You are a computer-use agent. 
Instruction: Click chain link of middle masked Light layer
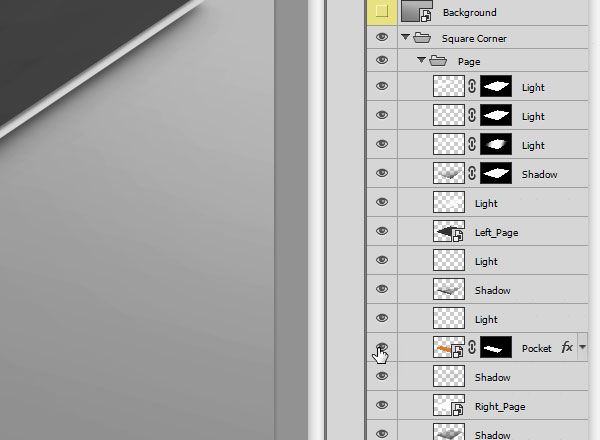(x=472, y=115)
